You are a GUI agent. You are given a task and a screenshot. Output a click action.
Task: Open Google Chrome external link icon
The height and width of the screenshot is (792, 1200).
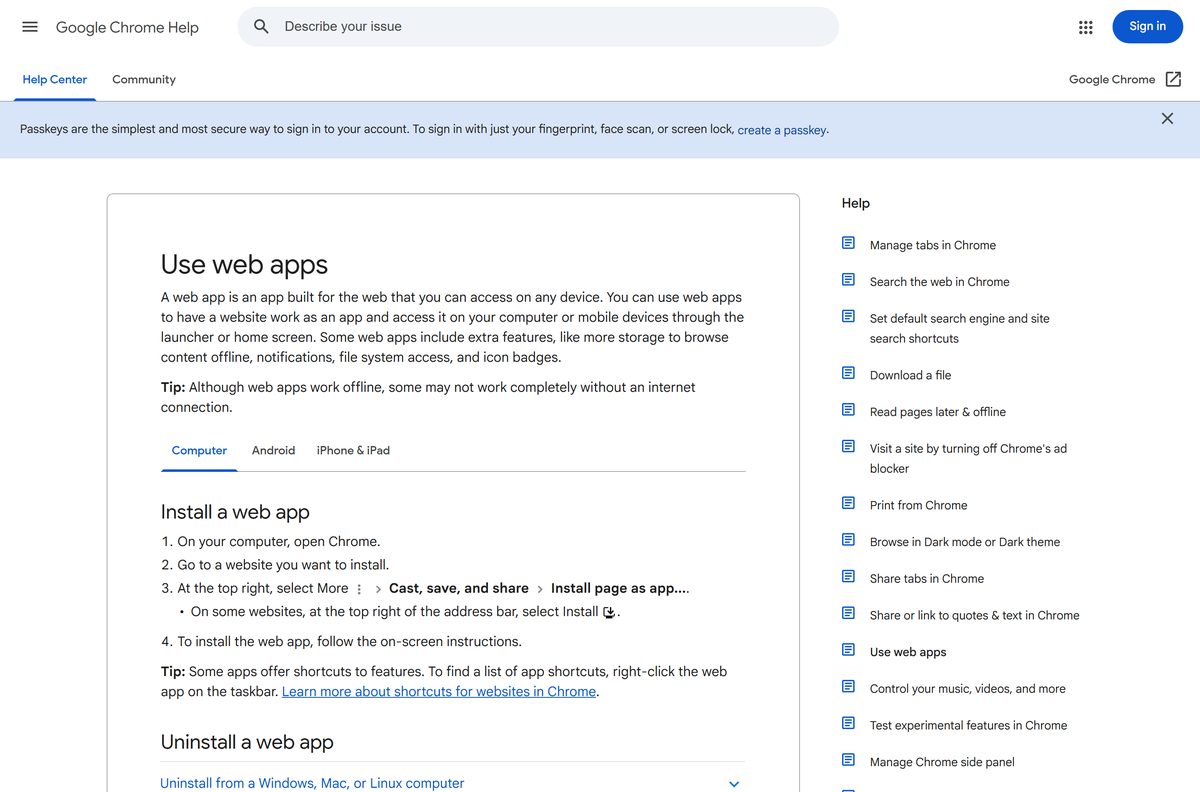pos(1174,79)
